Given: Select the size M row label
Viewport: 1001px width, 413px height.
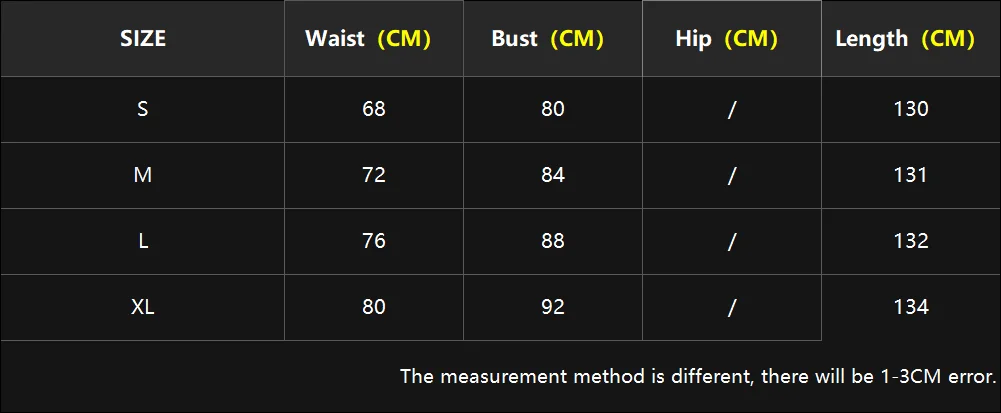Looking at the screenshot, I should [x=142, y=176].
